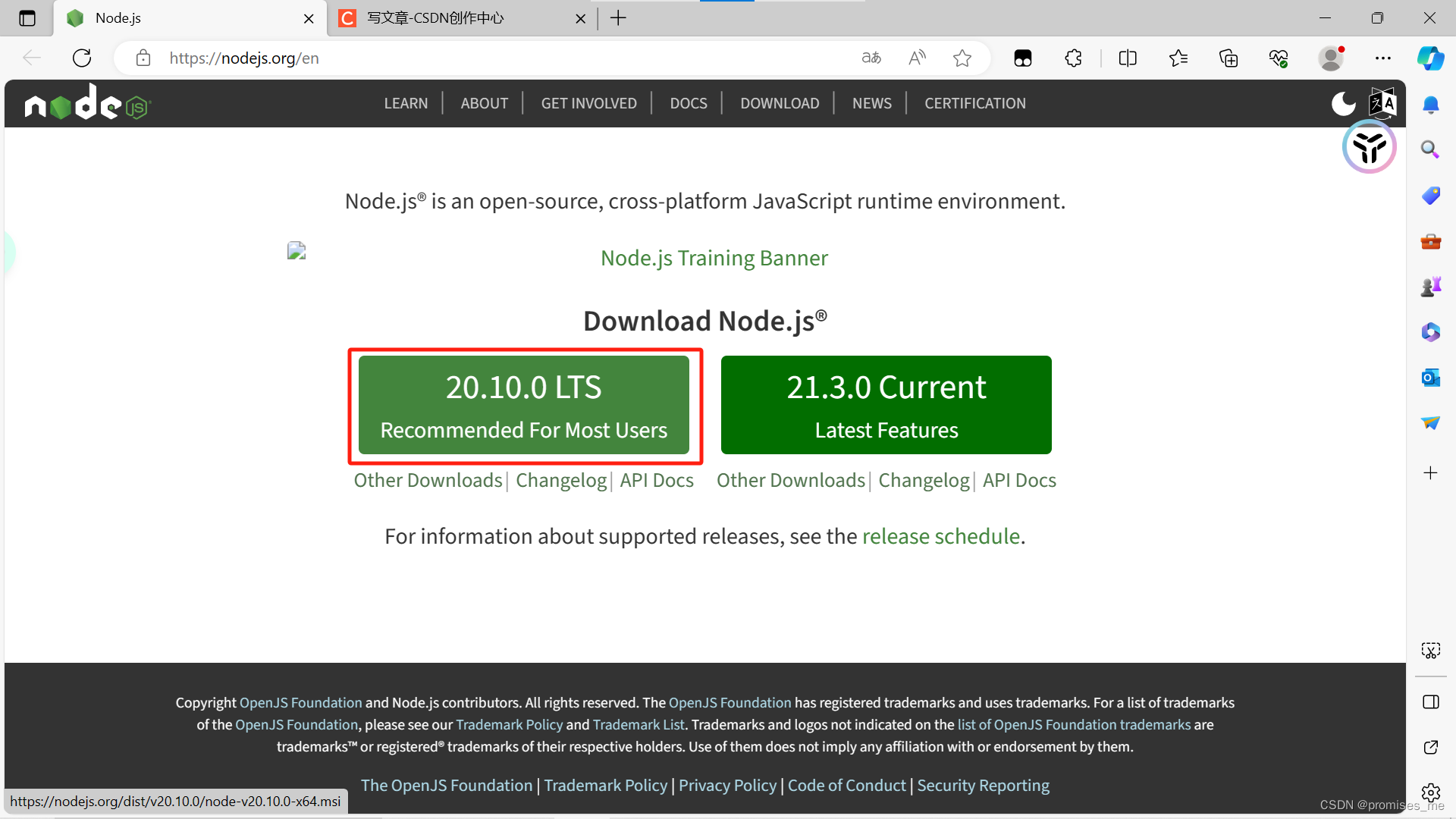Screen dimensions: 1456x819
Task: Open browser Extensions puzzle icon
Action: (x=1073, y=58)
